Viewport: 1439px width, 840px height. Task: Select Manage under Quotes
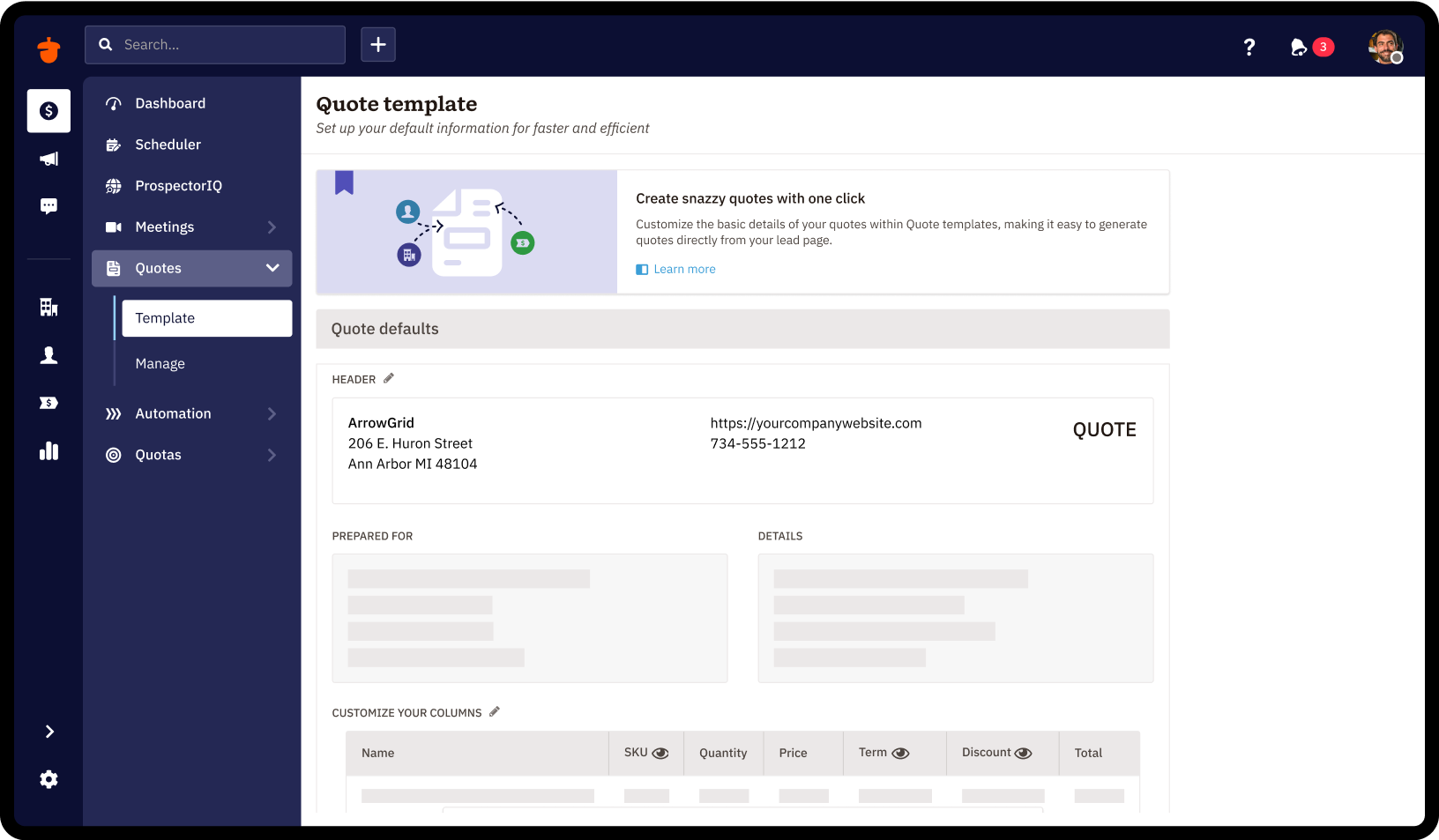click(160, 364)
